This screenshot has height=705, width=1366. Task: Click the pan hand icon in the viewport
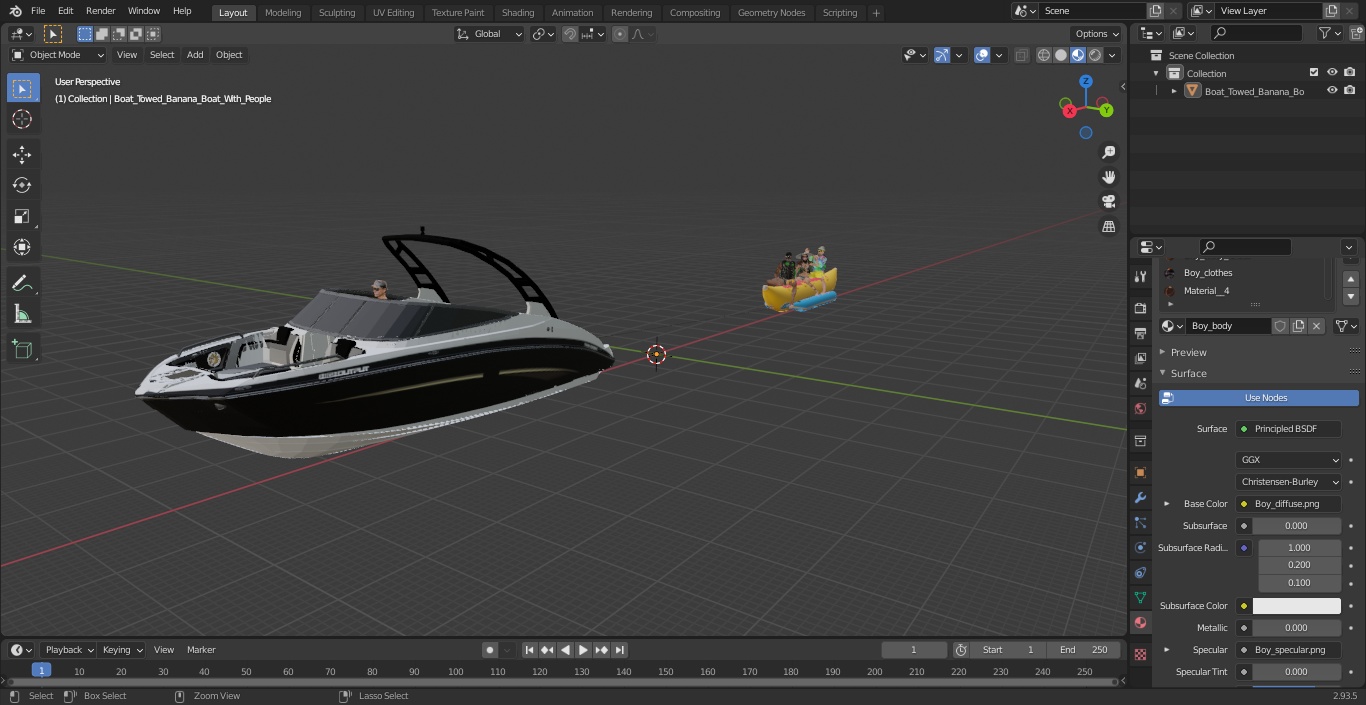point(1108,177)
